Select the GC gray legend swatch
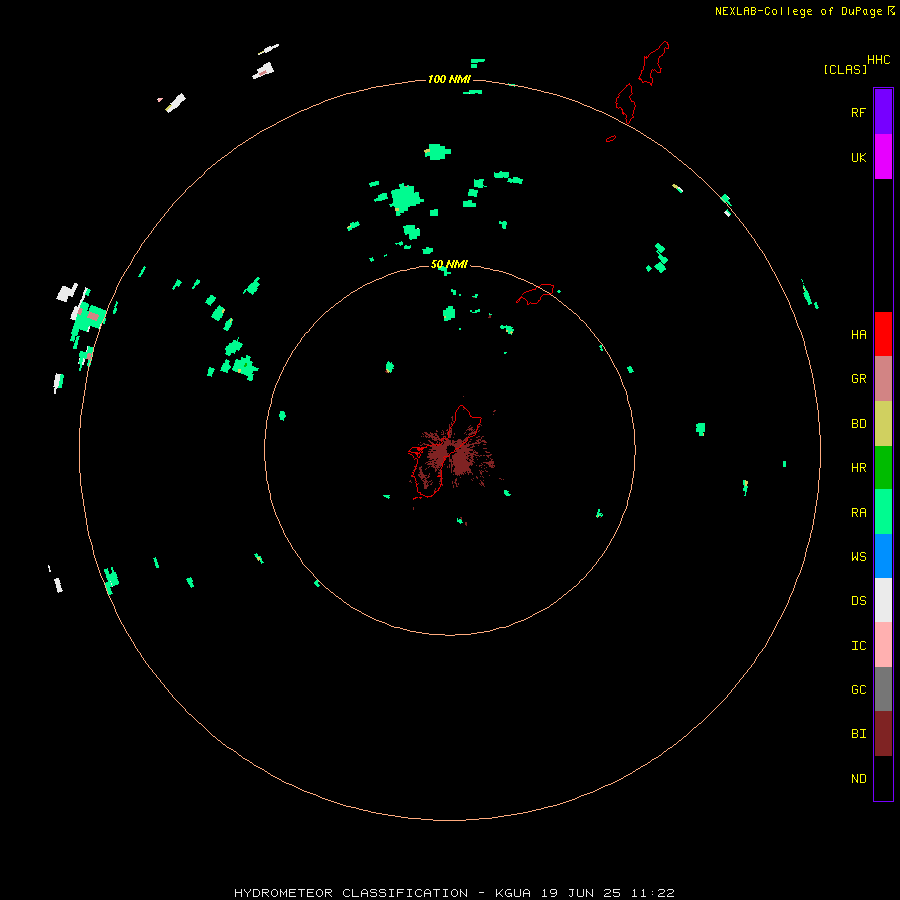 [x=883, y=689]
